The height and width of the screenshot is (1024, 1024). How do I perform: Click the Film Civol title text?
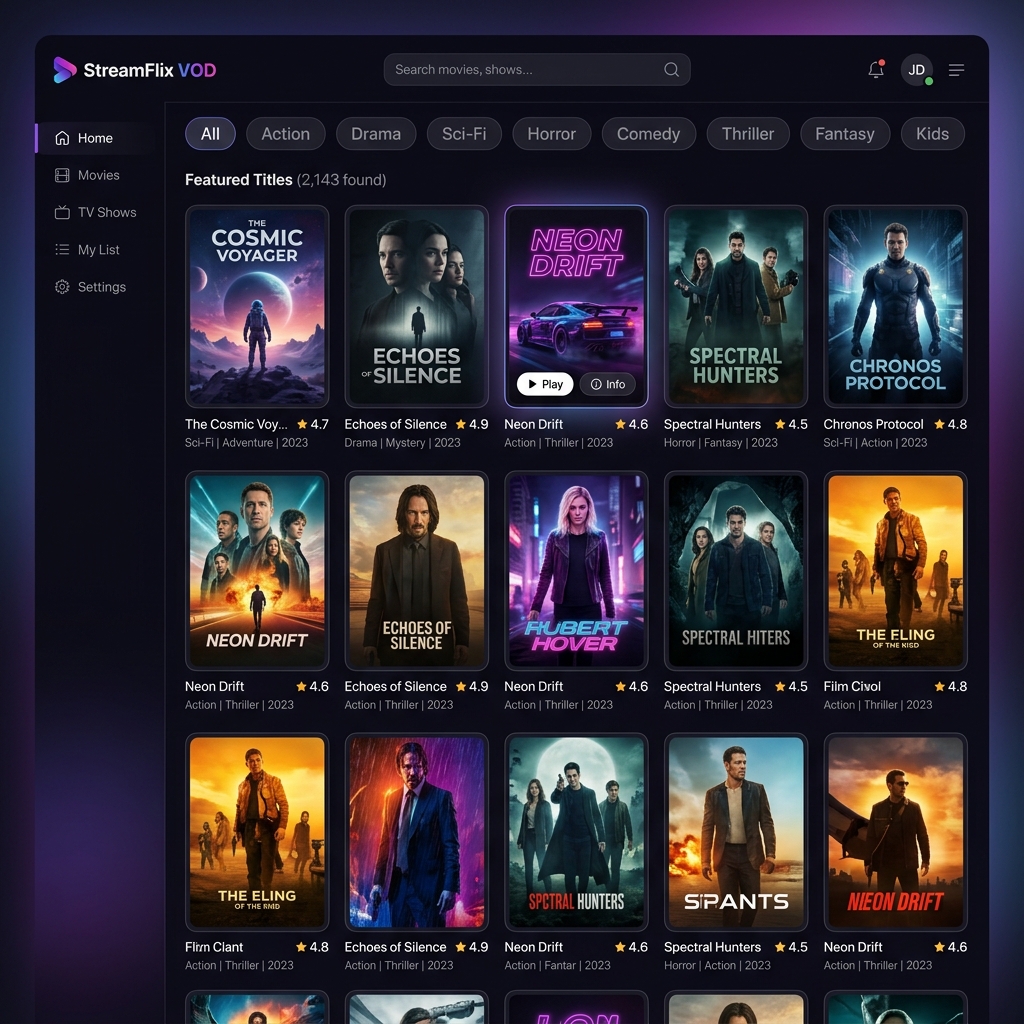(x=852, y=686)
